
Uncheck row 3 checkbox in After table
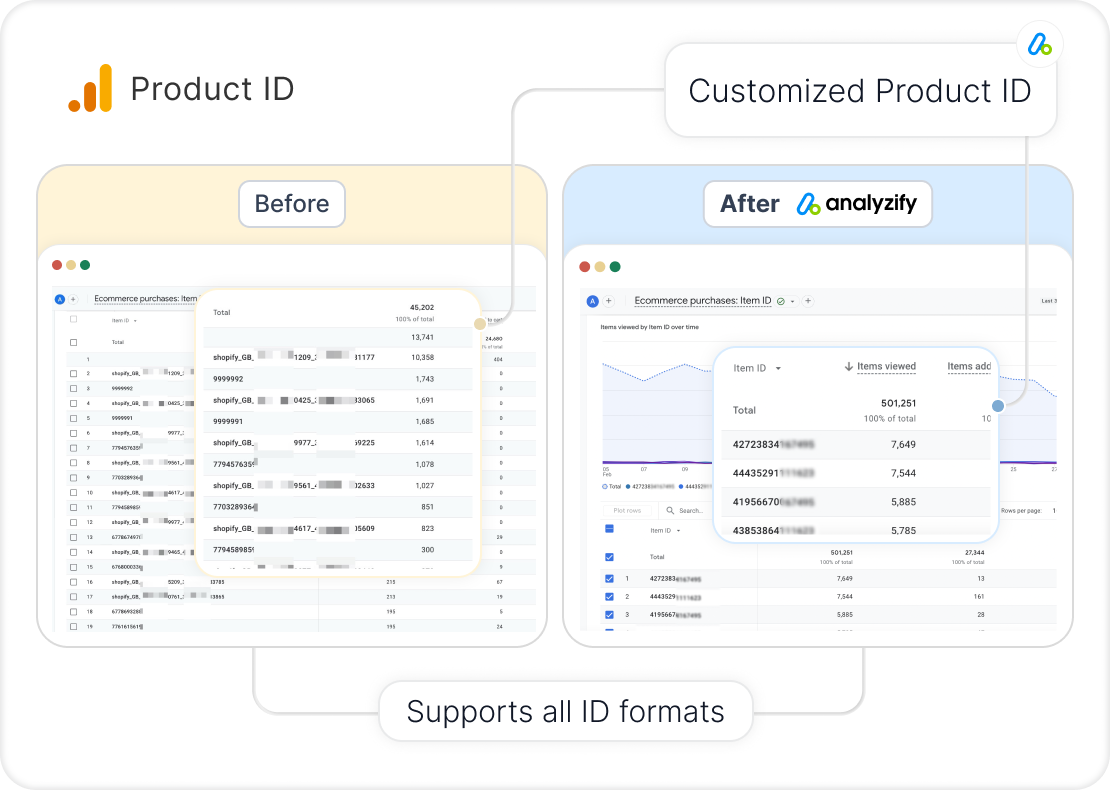[610, 614]
